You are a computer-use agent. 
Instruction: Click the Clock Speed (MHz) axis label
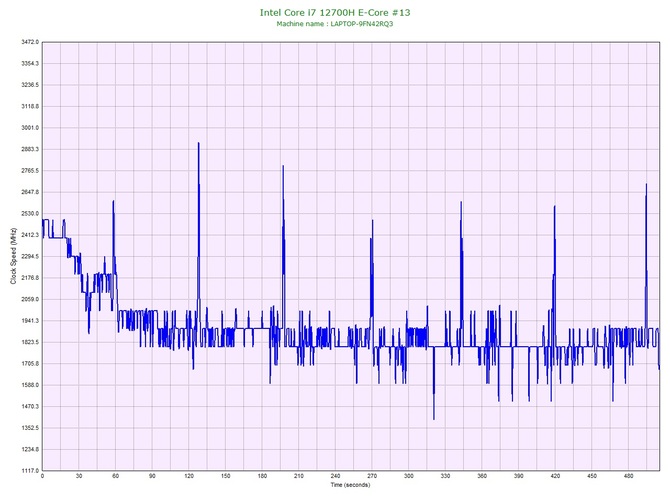[x=13, y=255]
